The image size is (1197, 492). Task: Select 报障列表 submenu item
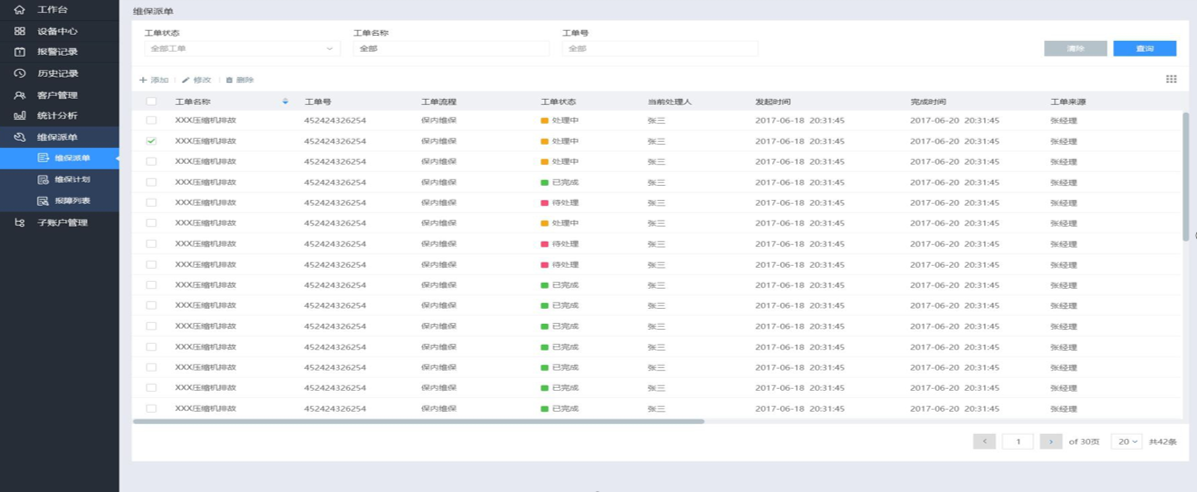tap(71, 201)
